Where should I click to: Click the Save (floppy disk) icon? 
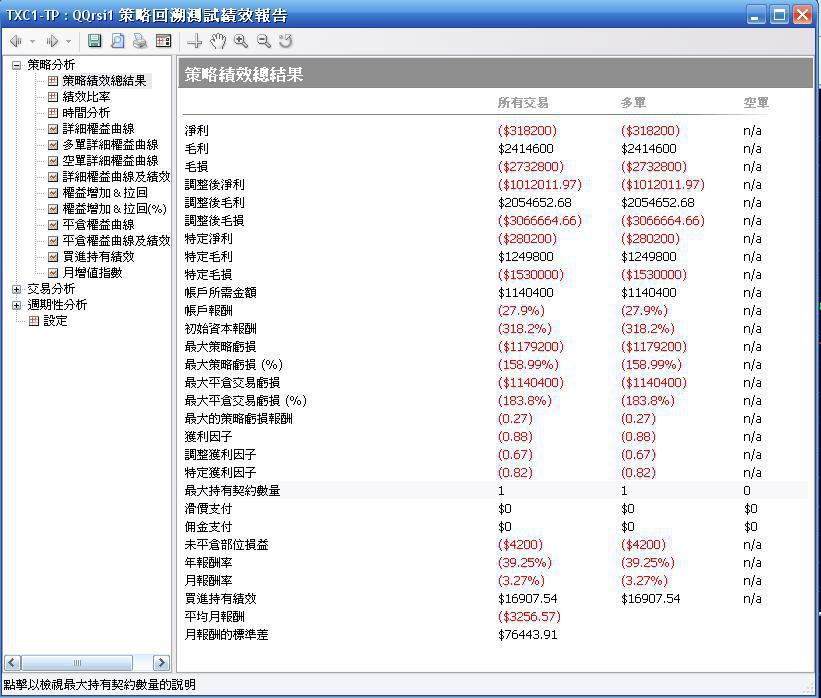pos(94,41)
